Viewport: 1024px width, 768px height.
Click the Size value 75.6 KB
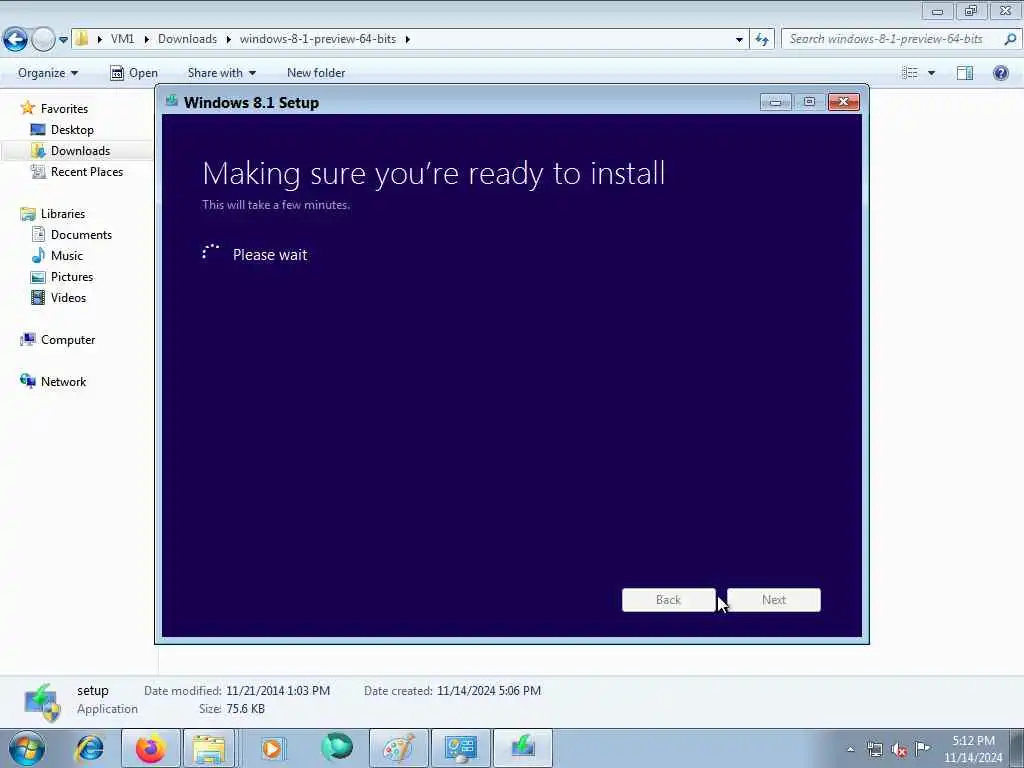[246, 709]
